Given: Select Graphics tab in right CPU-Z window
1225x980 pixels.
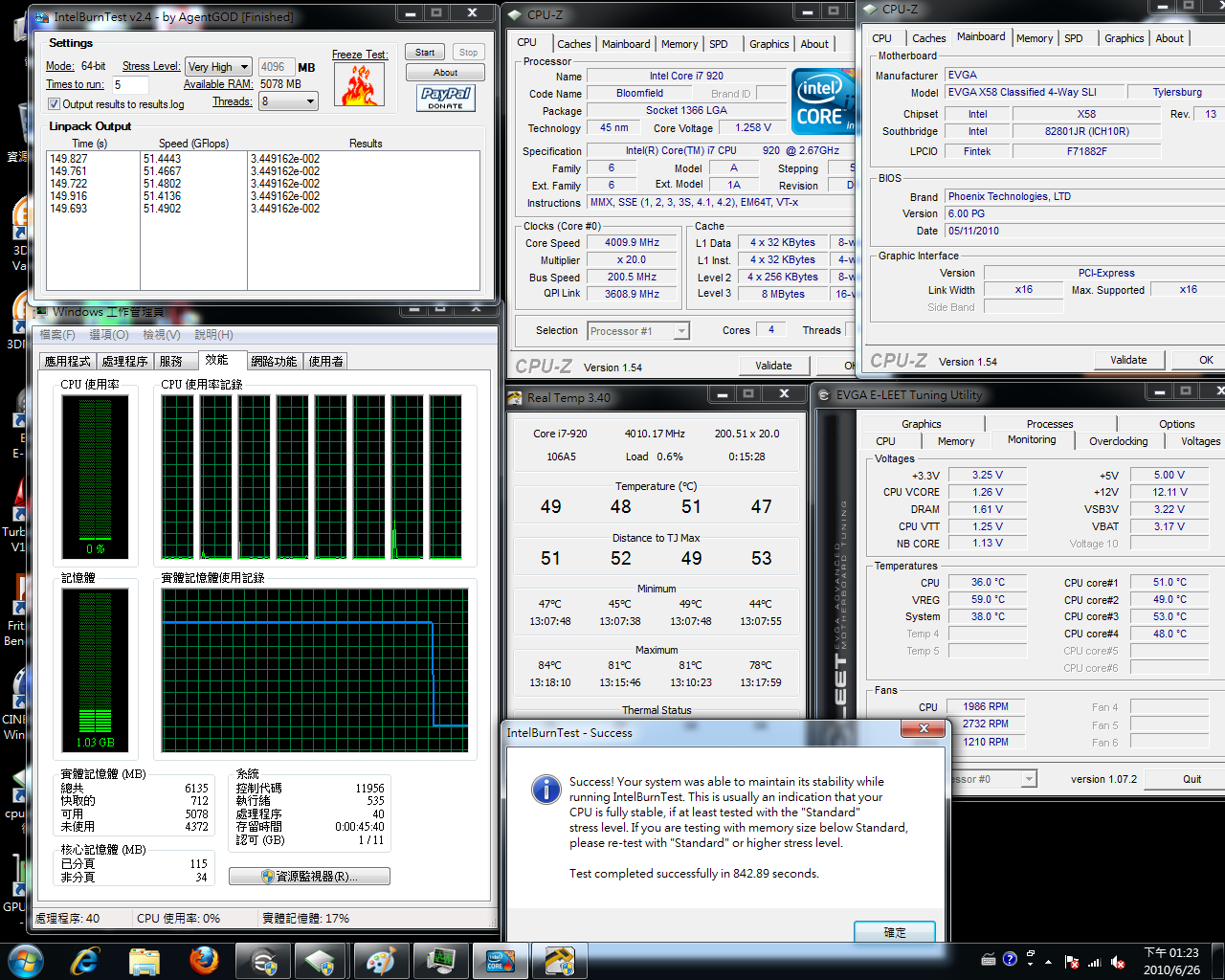Looking at the screenshot, I should tap(1124, 38).
